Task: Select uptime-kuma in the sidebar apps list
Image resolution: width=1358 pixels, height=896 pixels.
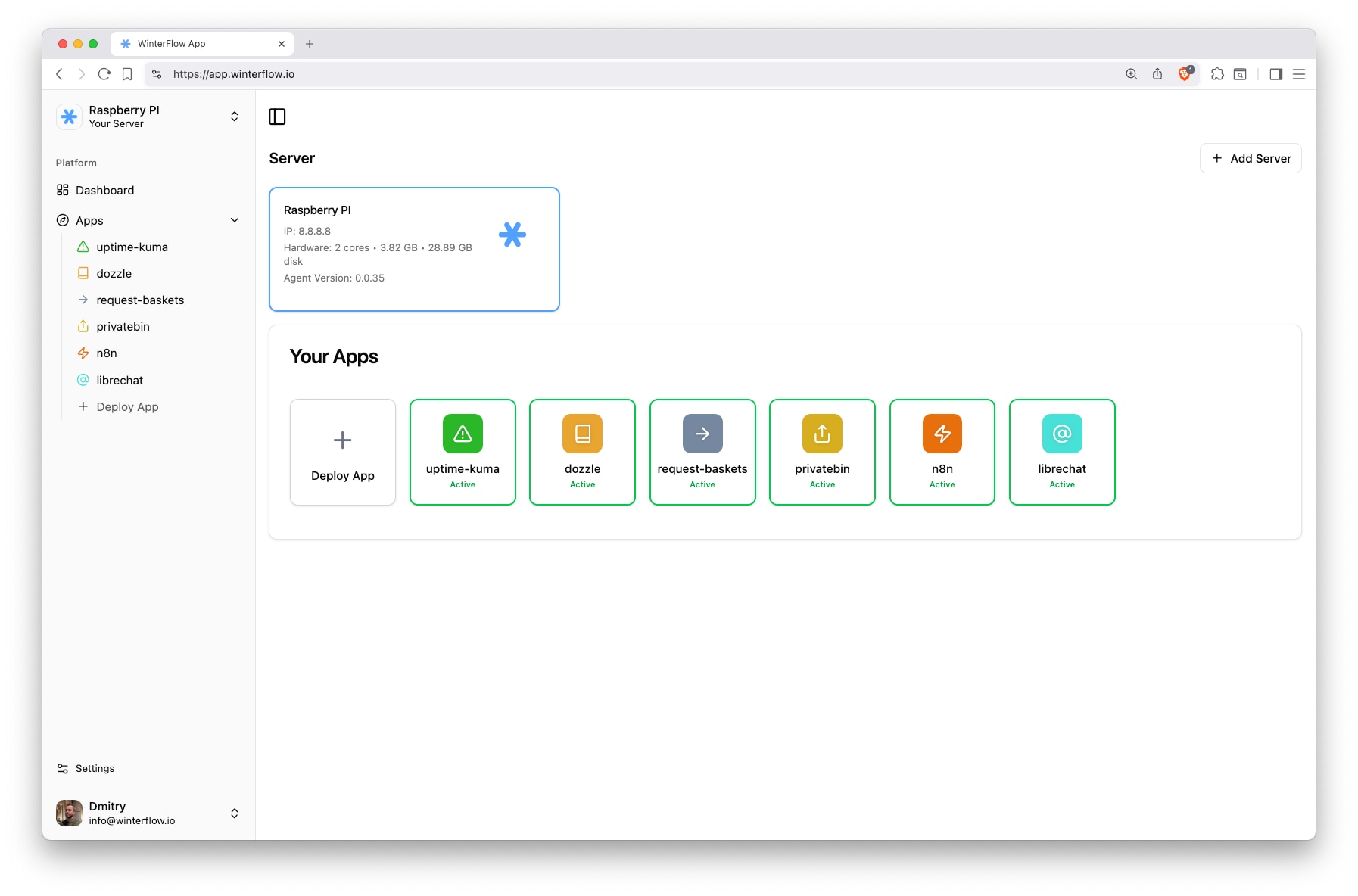Action: (157, 247)
